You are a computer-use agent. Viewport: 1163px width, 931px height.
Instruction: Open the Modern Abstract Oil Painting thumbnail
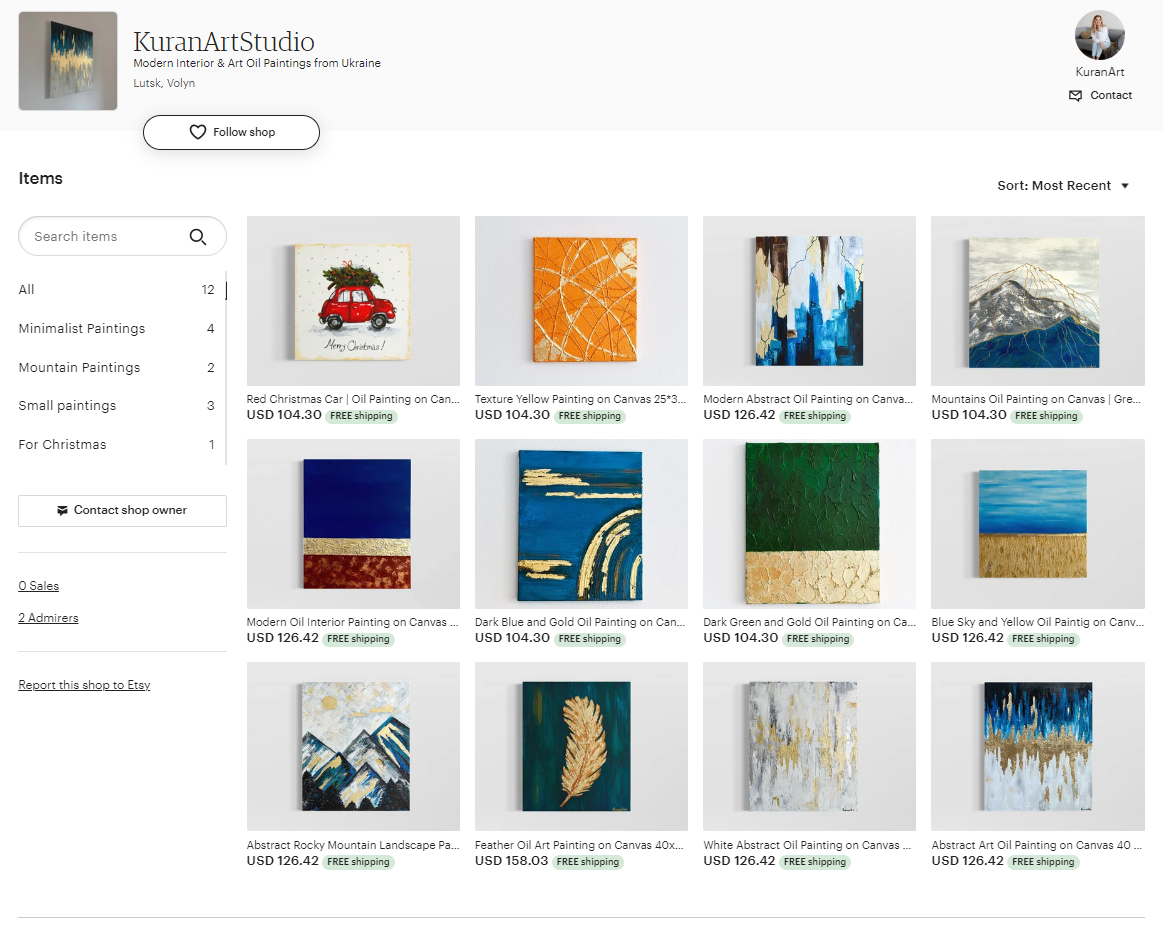(809, 300)
